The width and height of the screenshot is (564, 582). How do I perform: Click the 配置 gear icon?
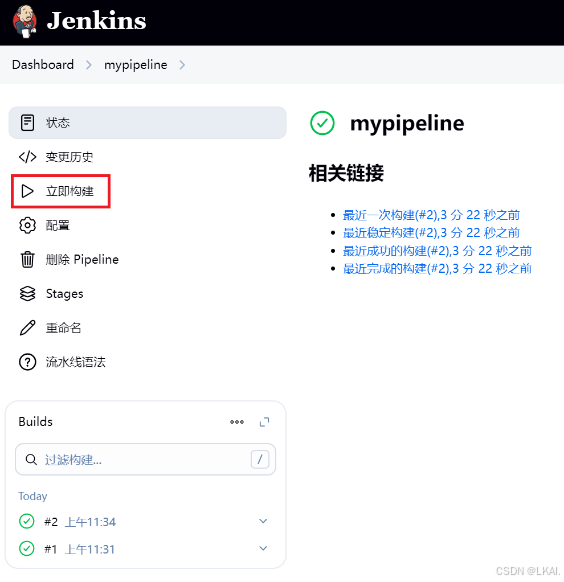point(27,225)
